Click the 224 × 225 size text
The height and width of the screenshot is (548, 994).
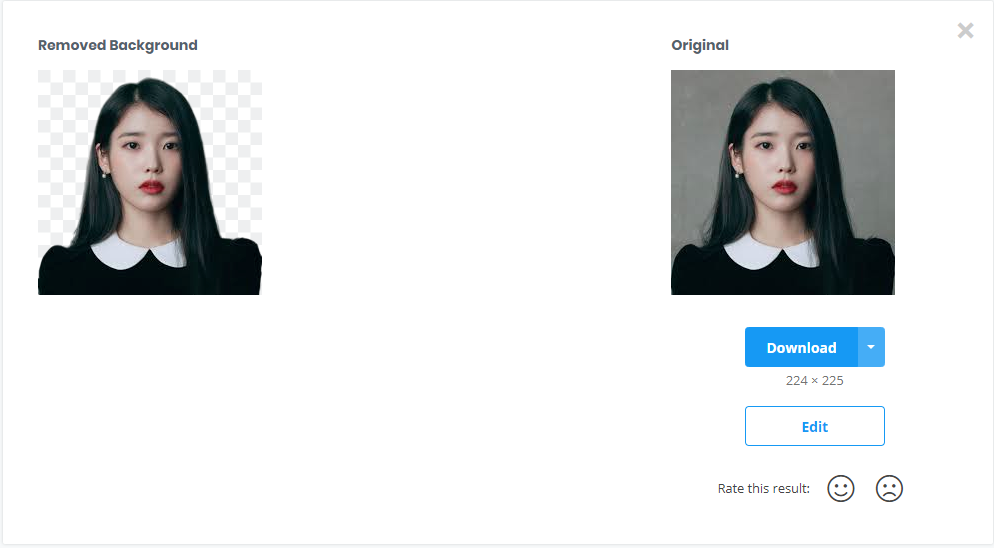[x=815, y=381]
